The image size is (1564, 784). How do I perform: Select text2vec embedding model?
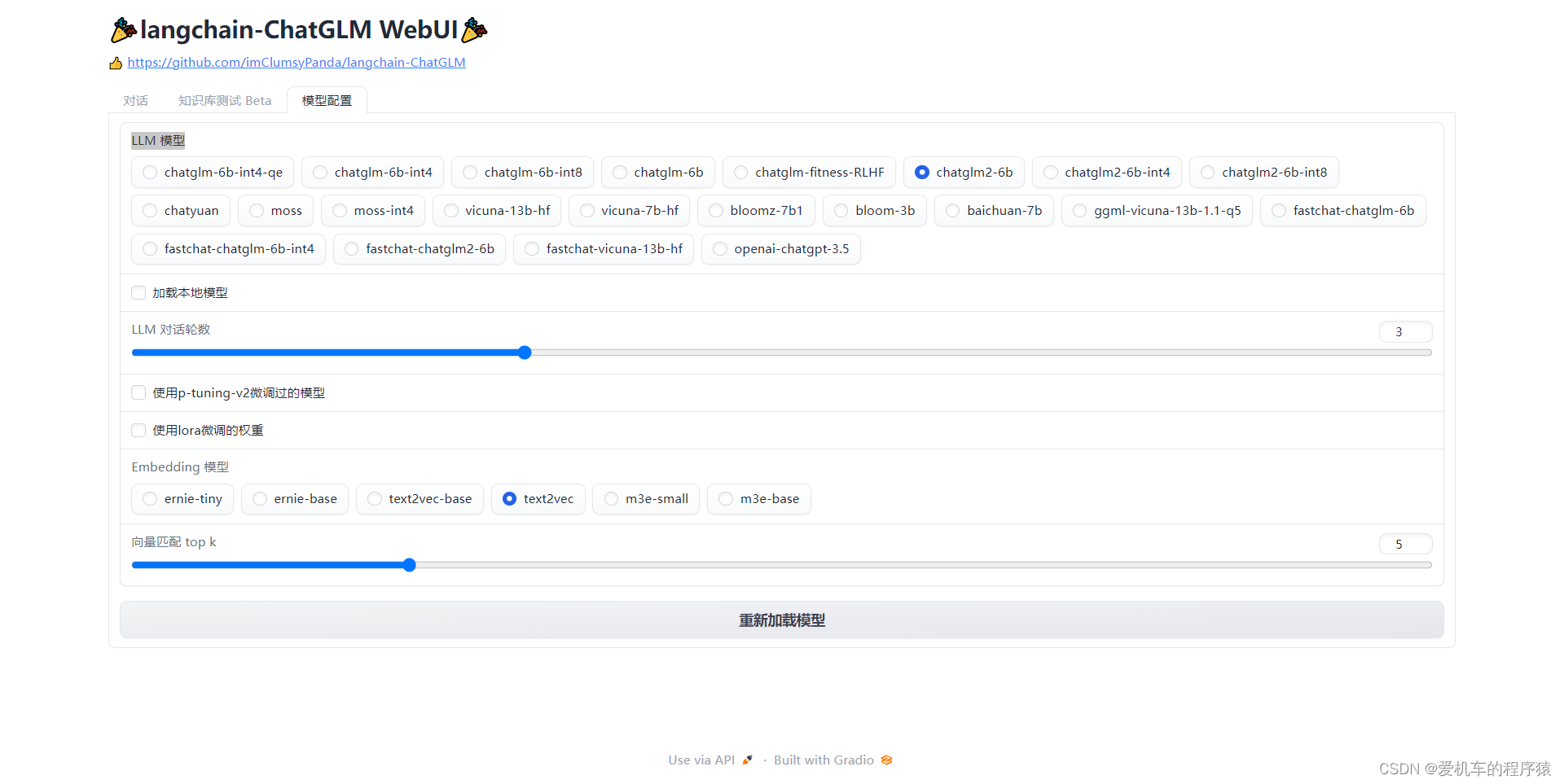click(538, 499)
